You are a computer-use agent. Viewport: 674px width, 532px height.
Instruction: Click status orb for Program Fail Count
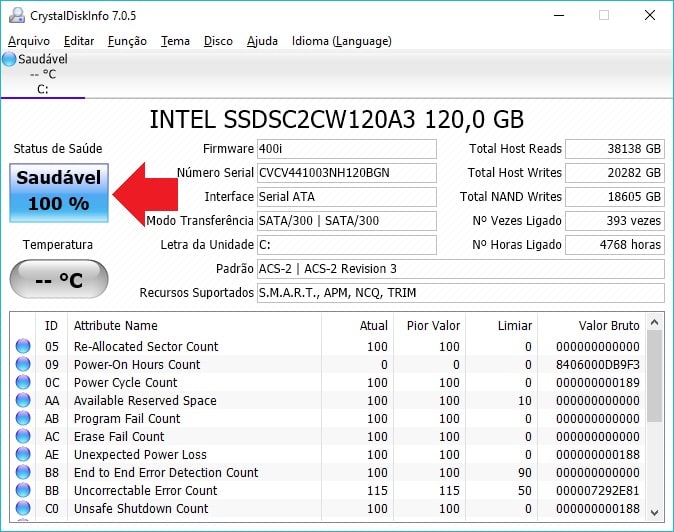coord(23,418)
